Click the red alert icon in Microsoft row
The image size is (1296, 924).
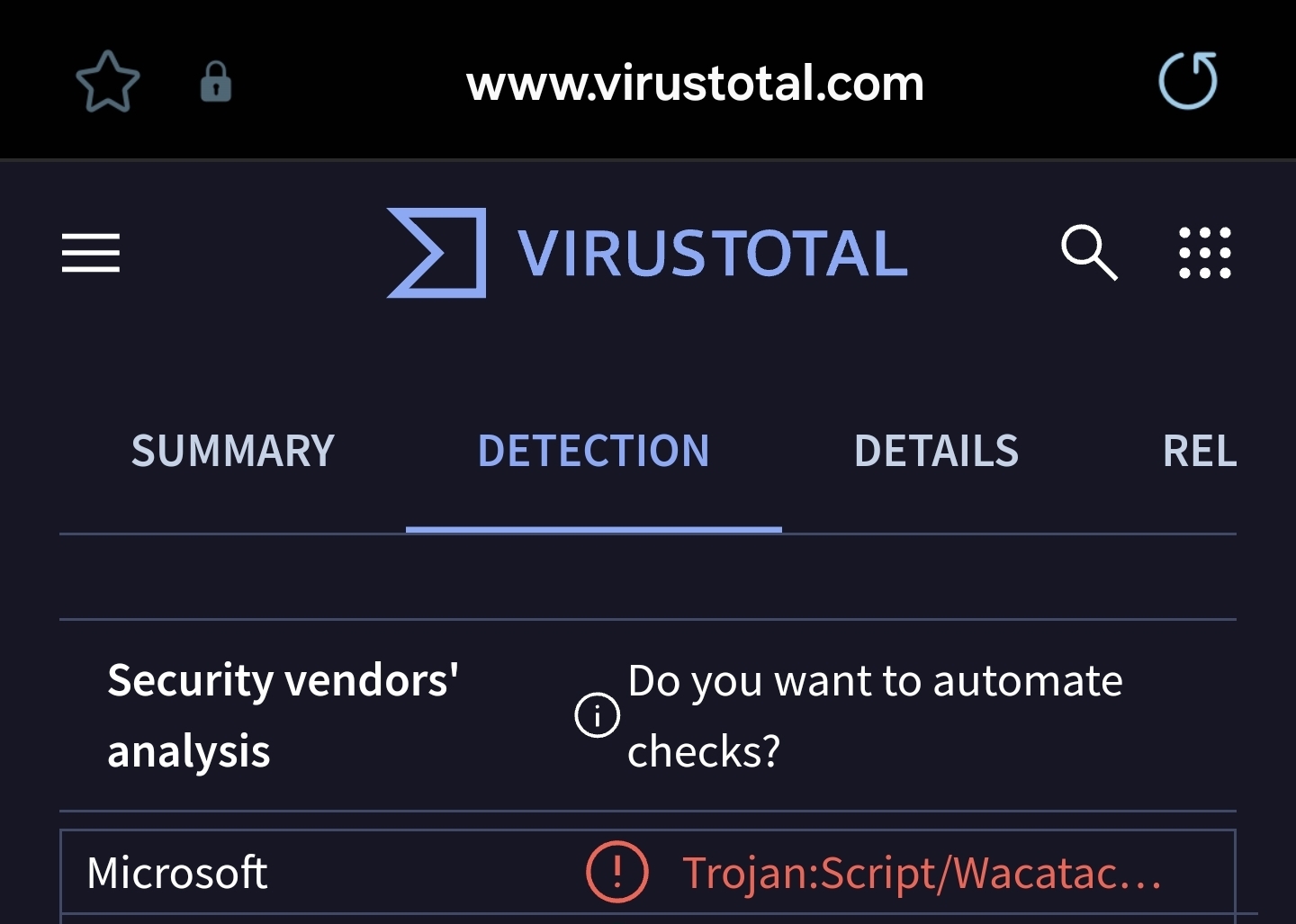coord(617,872)
